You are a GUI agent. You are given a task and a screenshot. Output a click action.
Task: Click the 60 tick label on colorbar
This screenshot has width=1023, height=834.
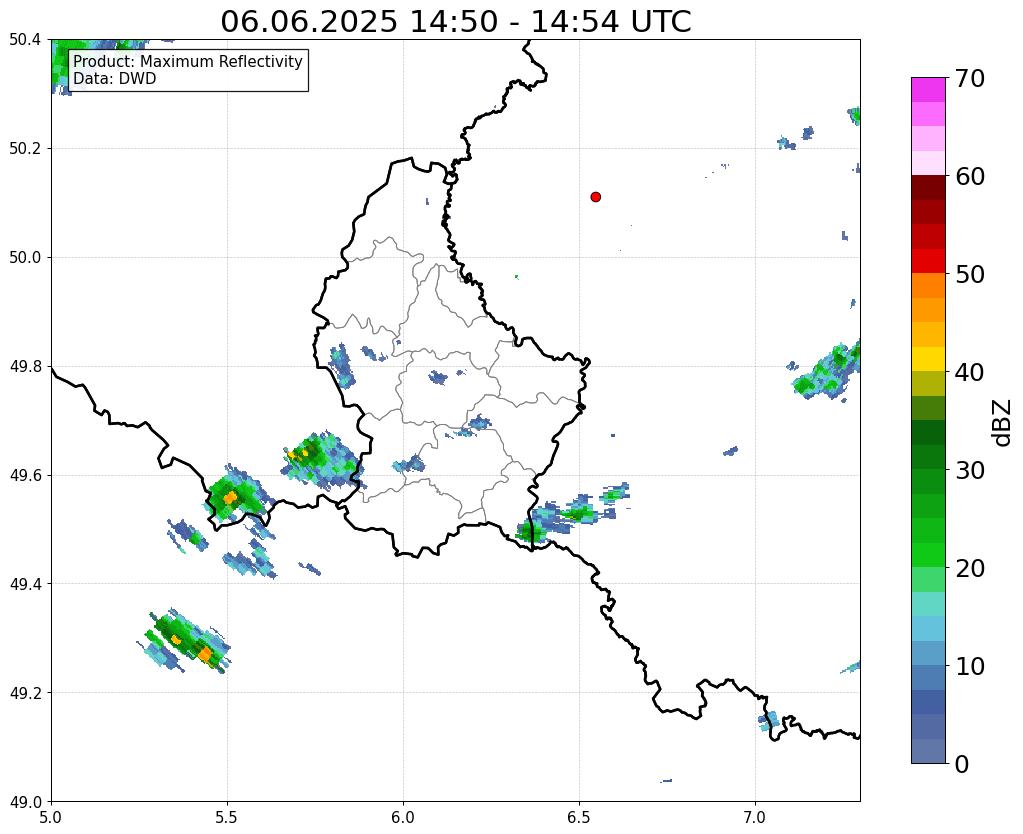pos(970,176)
